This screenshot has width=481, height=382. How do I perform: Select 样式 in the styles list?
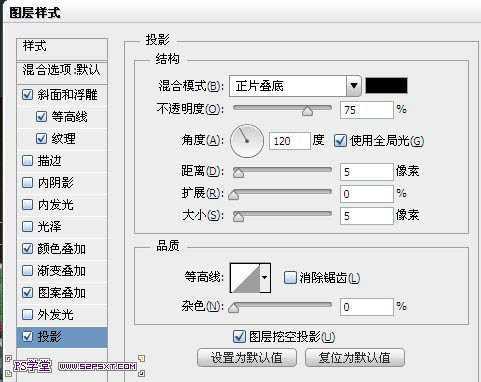point(62,49)
